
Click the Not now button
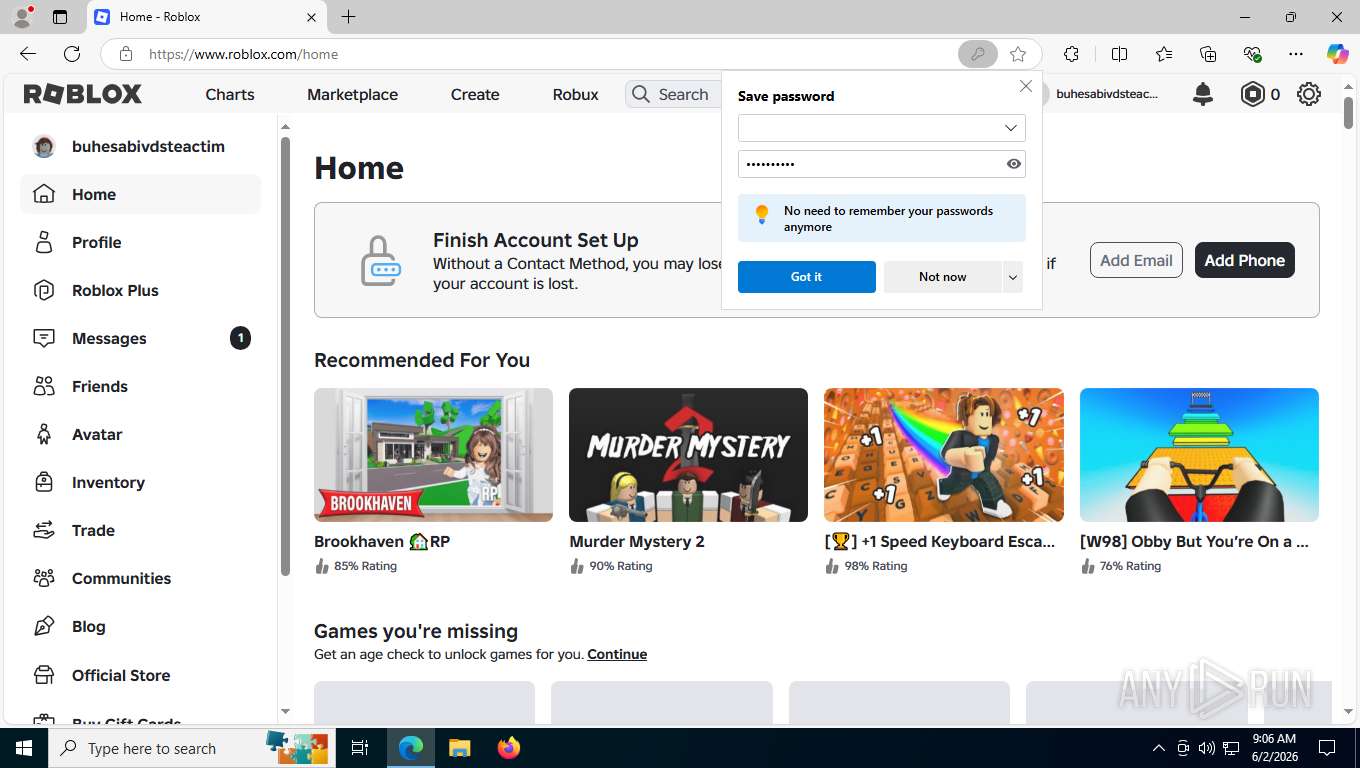coord(942,277)
